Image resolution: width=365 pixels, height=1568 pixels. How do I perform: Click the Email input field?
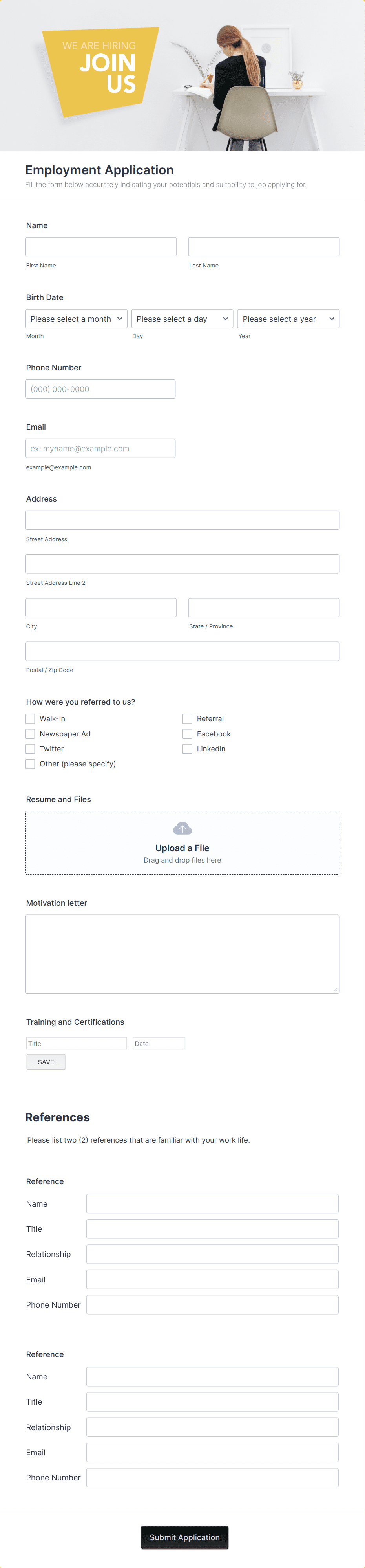tap(100, 448)
